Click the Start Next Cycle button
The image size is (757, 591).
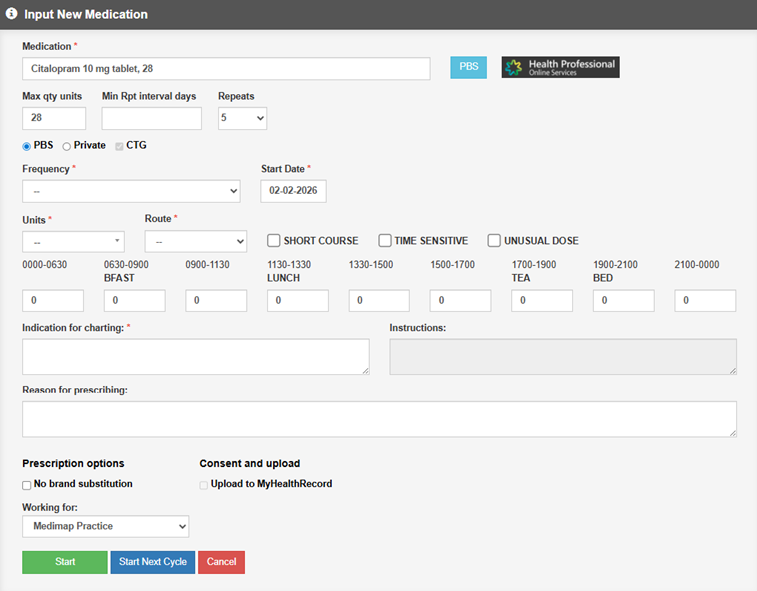[x=152, y=562]
